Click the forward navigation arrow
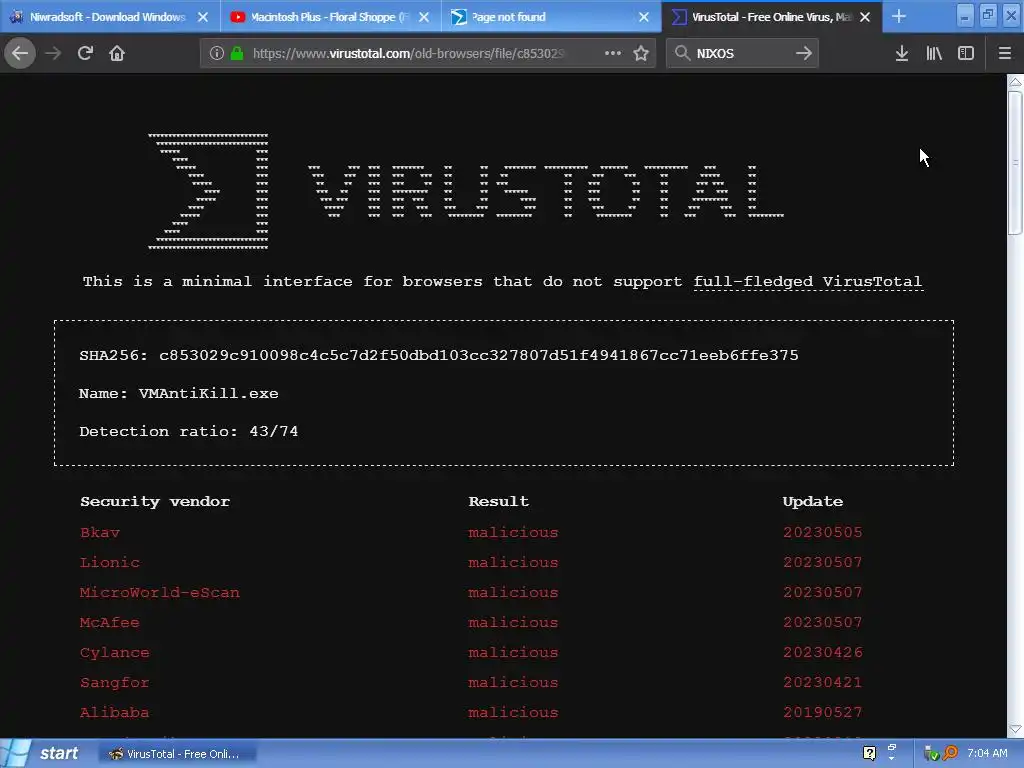 click(53, 53)
